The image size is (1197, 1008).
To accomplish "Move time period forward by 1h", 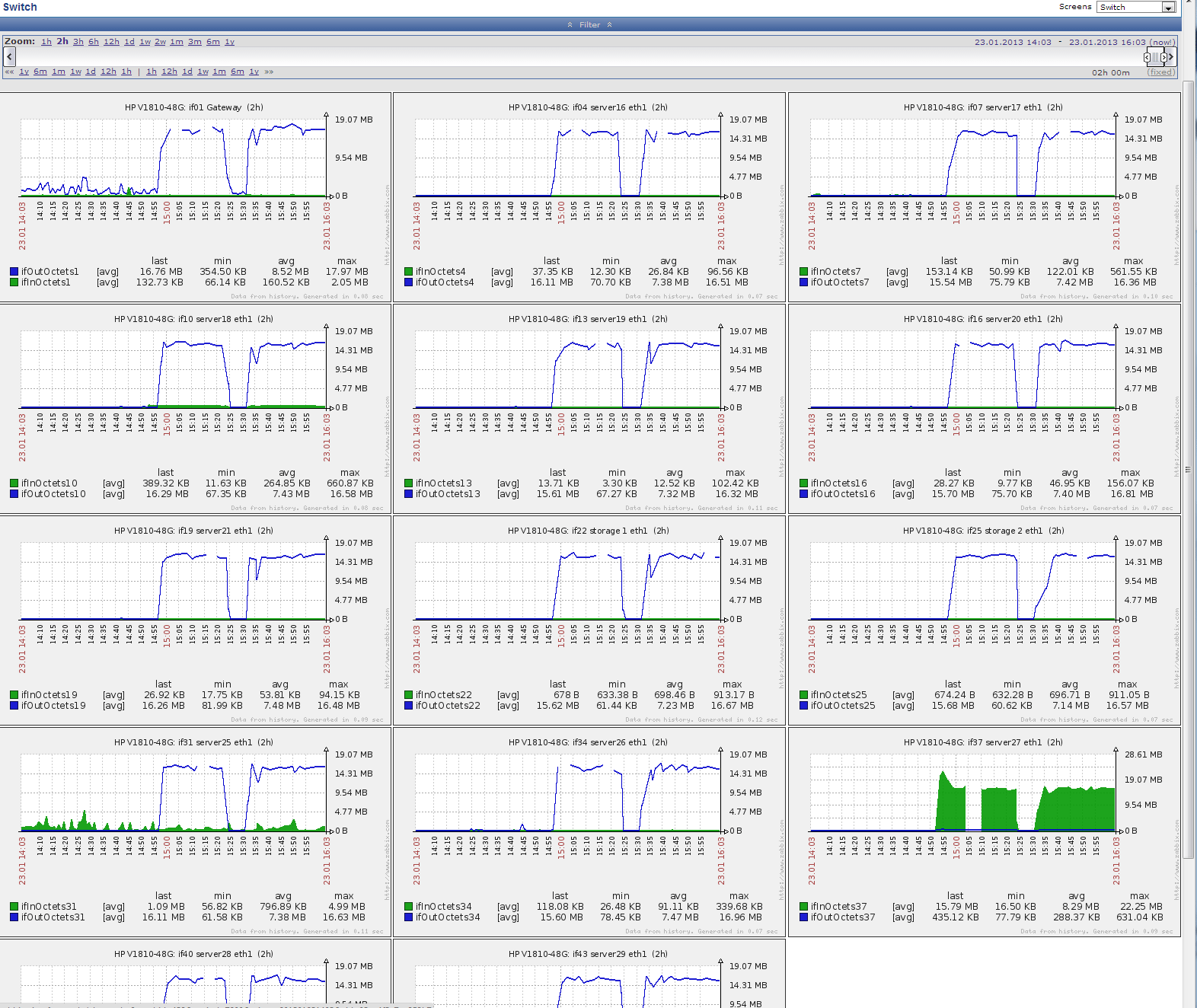I will point(152,72).
